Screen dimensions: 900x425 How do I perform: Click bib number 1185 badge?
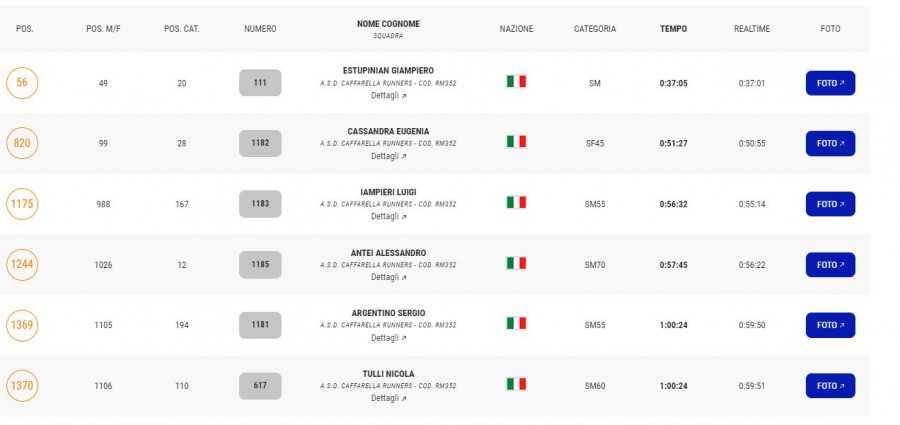coord(260,265)
